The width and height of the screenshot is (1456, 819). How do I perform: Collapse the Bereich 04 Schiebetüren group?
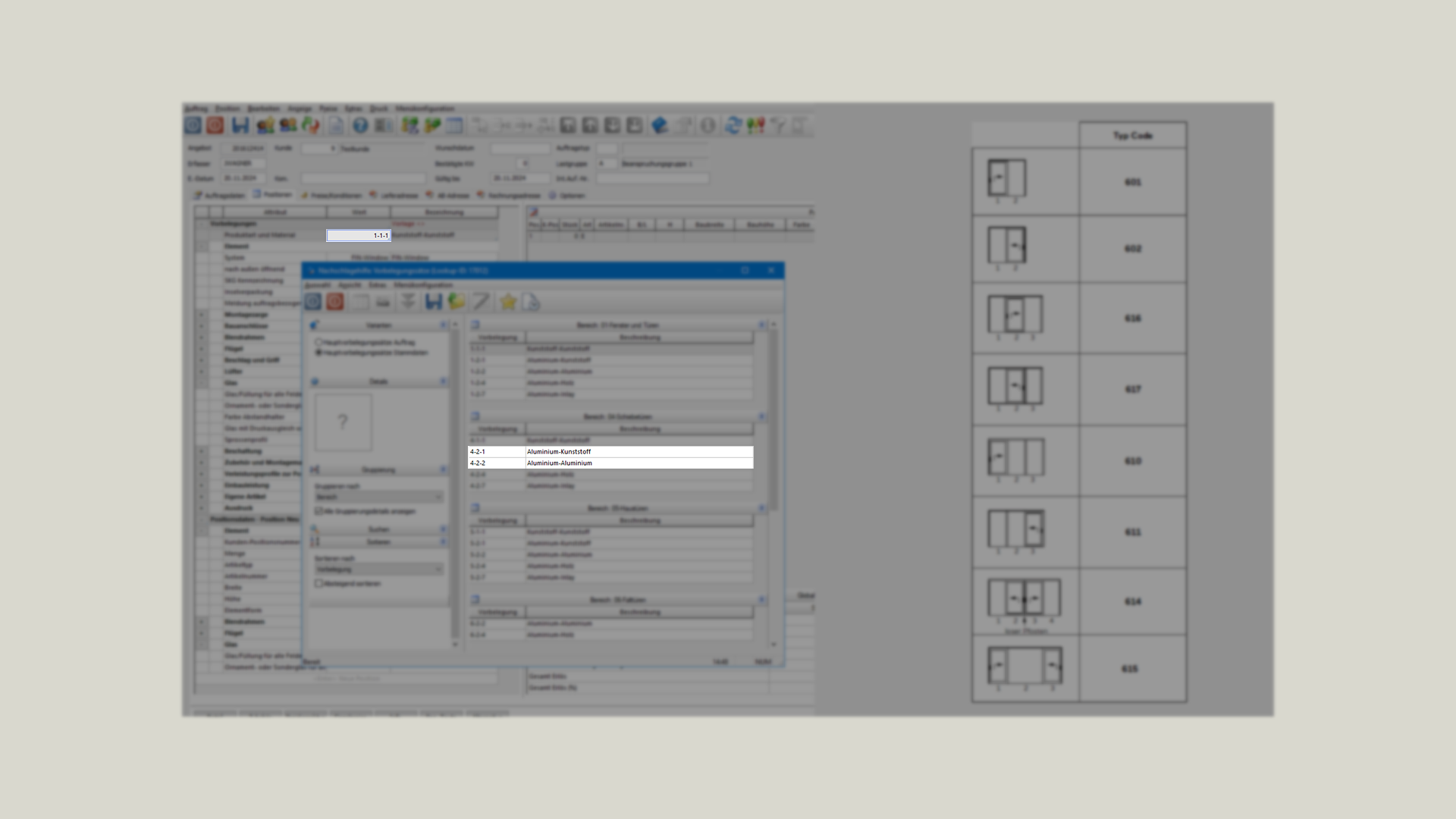click(762, 417)
